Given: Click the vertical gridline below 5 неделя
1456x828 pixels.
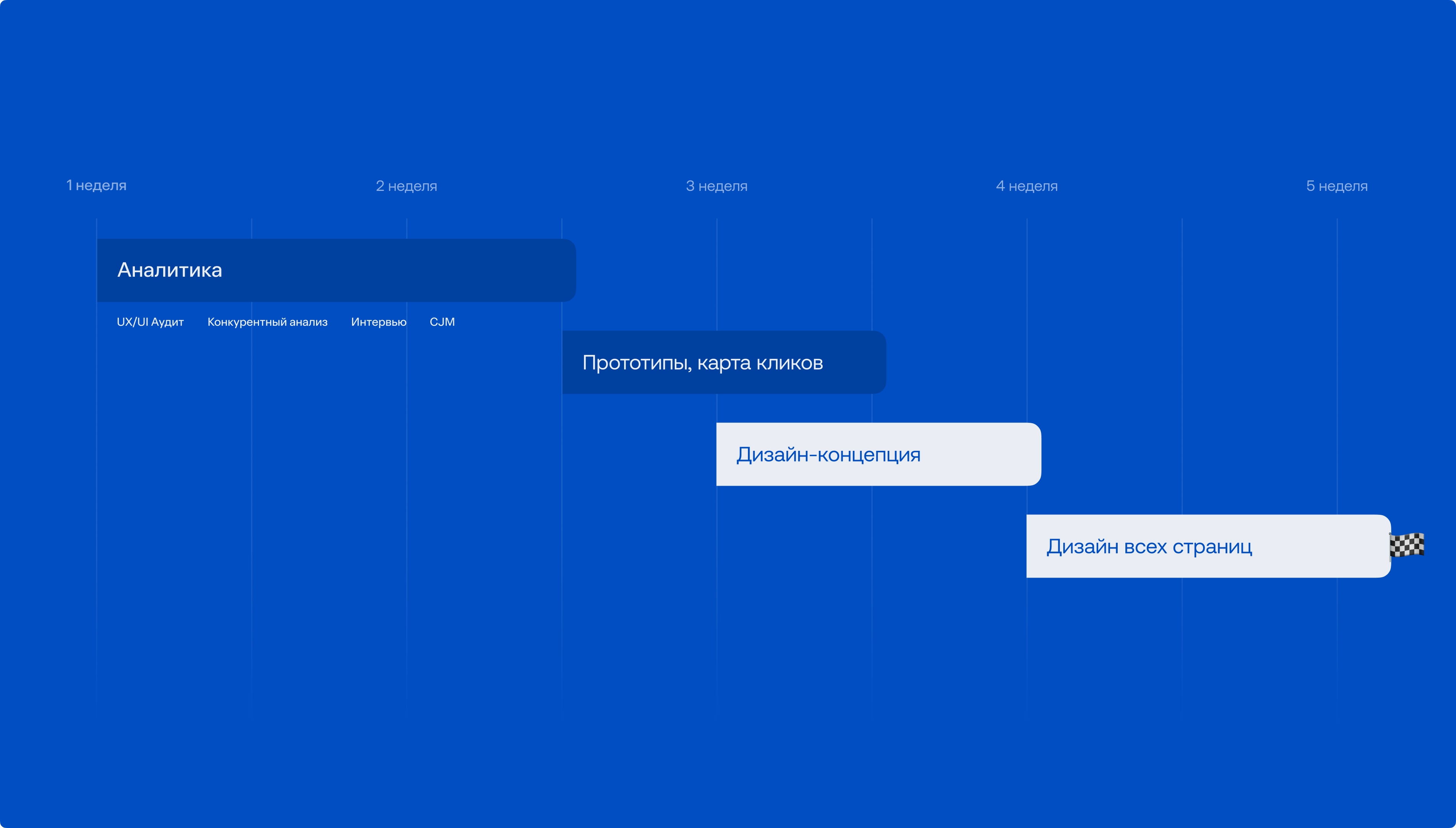Looking at the screenshot, I should coord(1337,398).
